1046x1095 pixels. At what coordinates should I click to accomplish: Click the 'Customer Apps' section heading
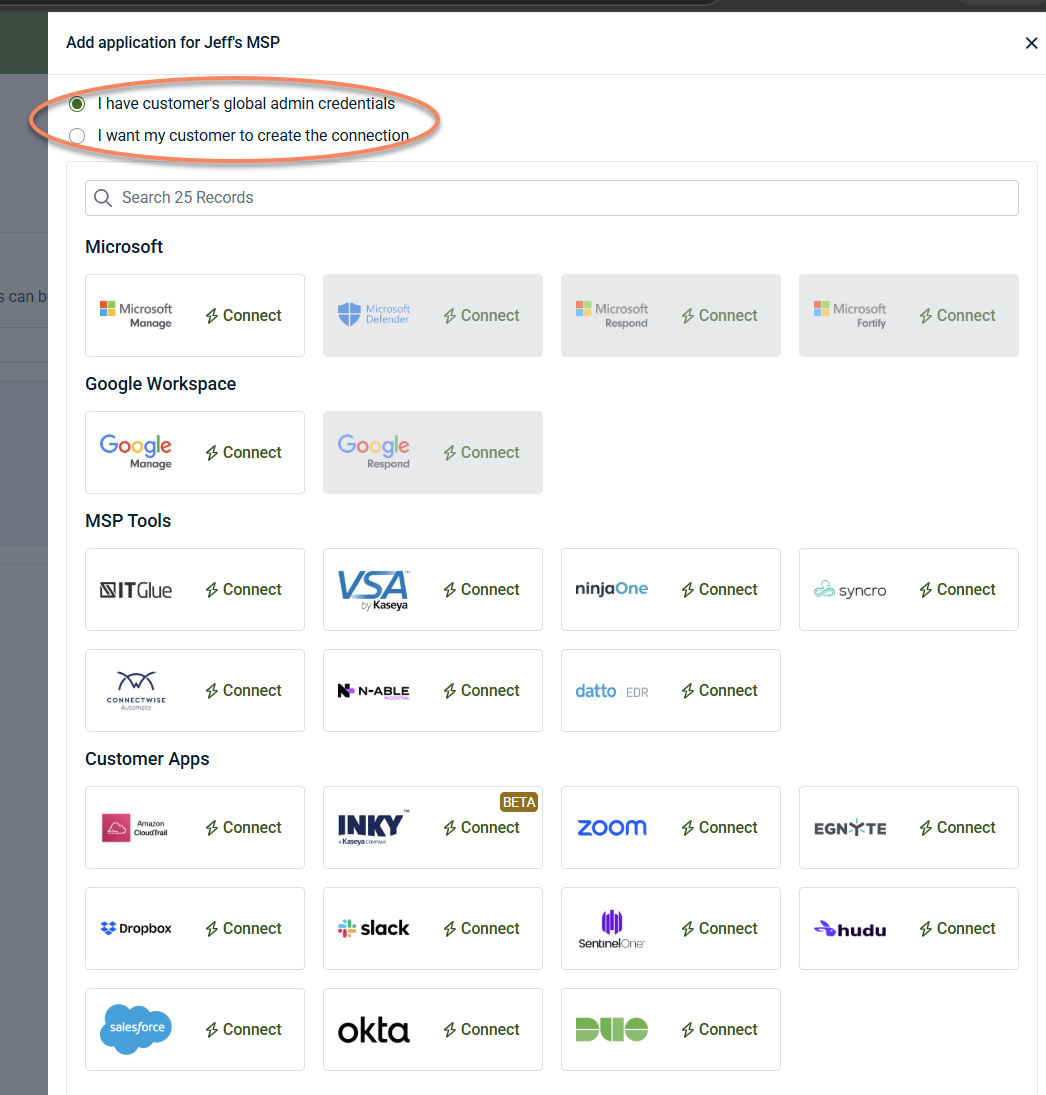pos(147,760)
